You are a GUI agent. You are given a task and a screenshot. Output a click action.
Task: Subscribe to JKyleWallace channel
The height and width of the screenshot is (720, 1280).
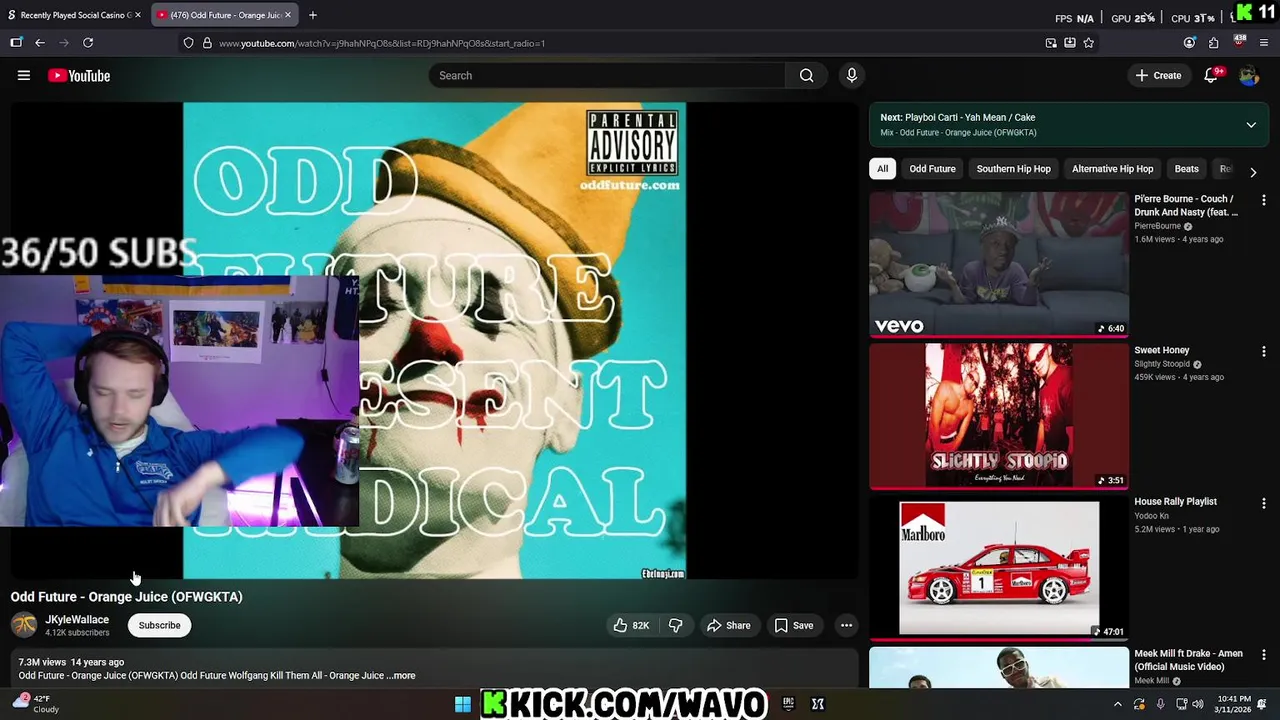pyautogui.click(x=159, y=626)
